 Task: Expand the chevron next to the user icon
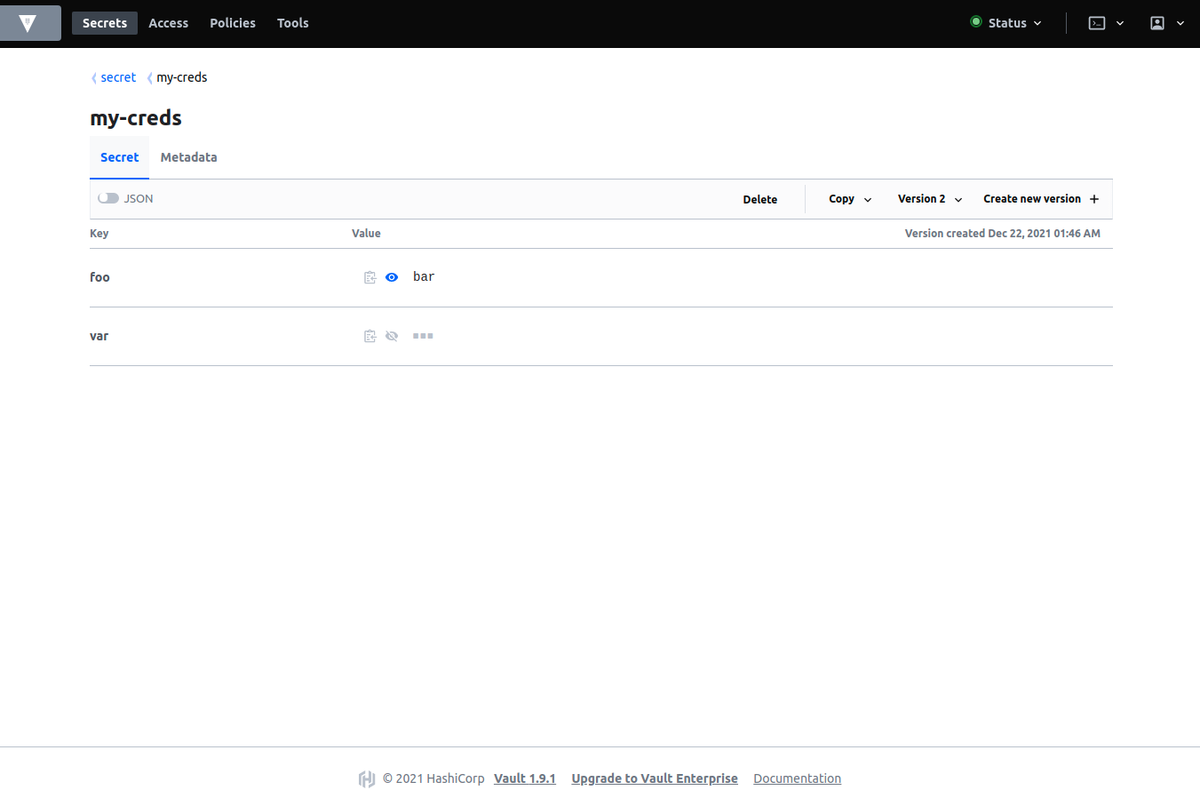click(x=1180, y=23)
